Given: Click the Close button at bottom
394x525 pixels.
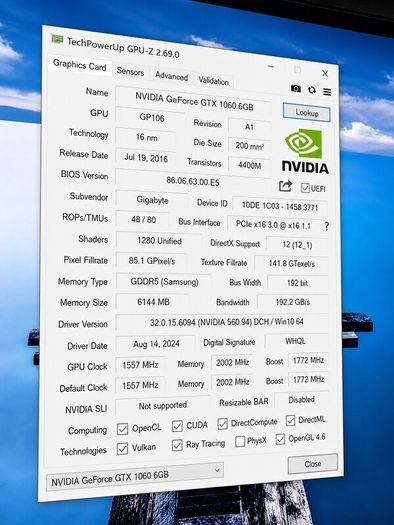Looking at the screenshot, I should point(313,464).
